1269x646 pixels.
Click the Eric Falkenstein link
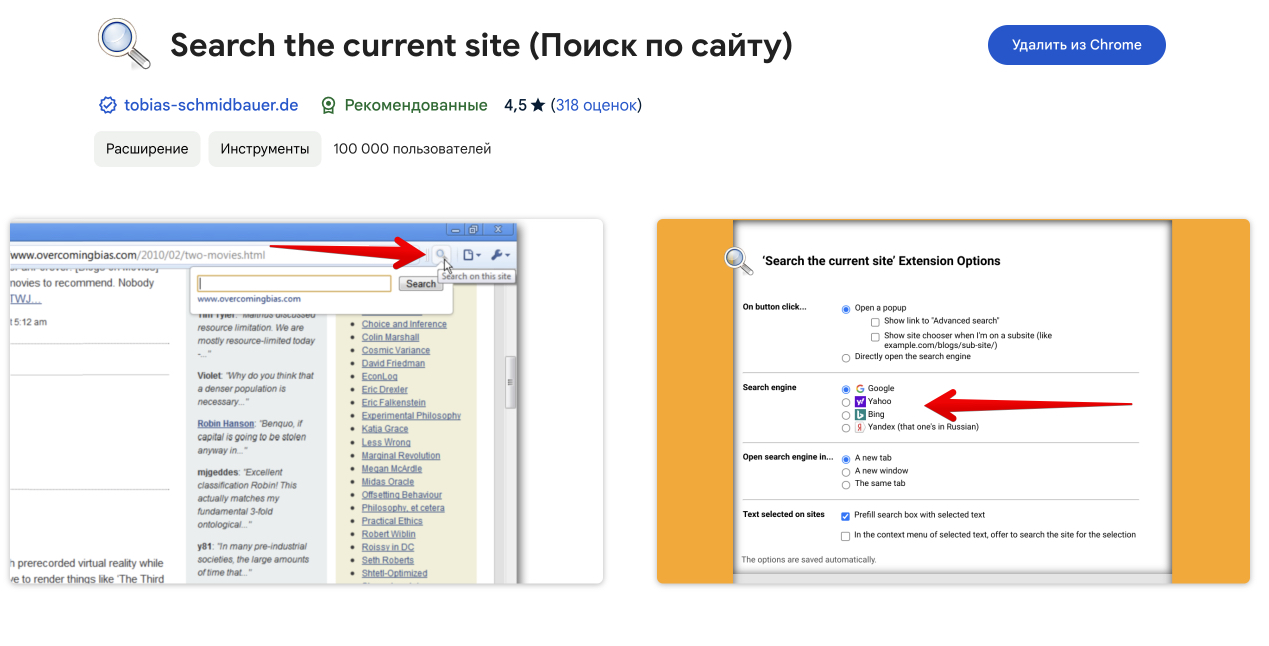pyautogui.click(x=393, y=403)
